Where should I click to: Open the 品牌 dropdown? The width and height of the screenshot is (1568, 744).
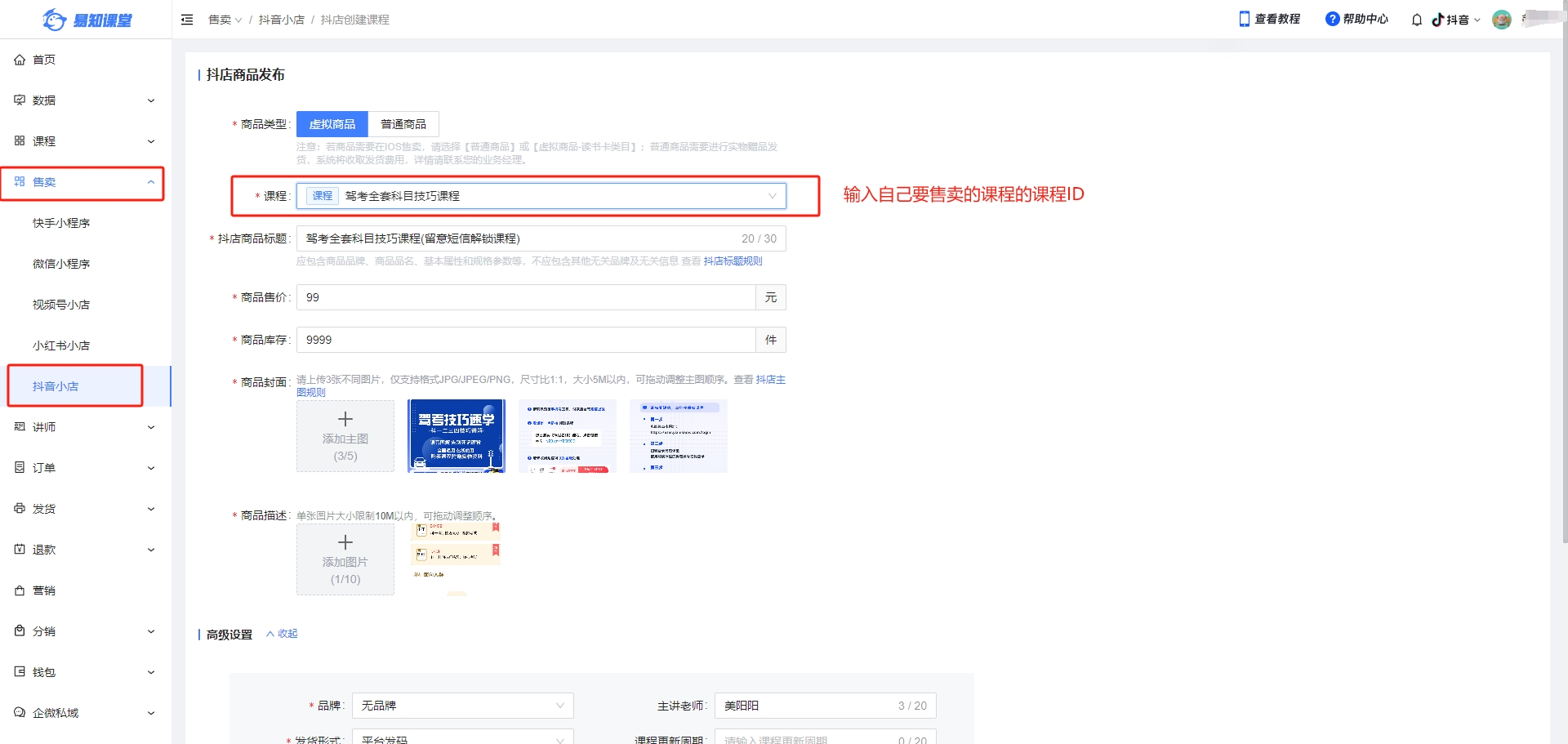463,706
